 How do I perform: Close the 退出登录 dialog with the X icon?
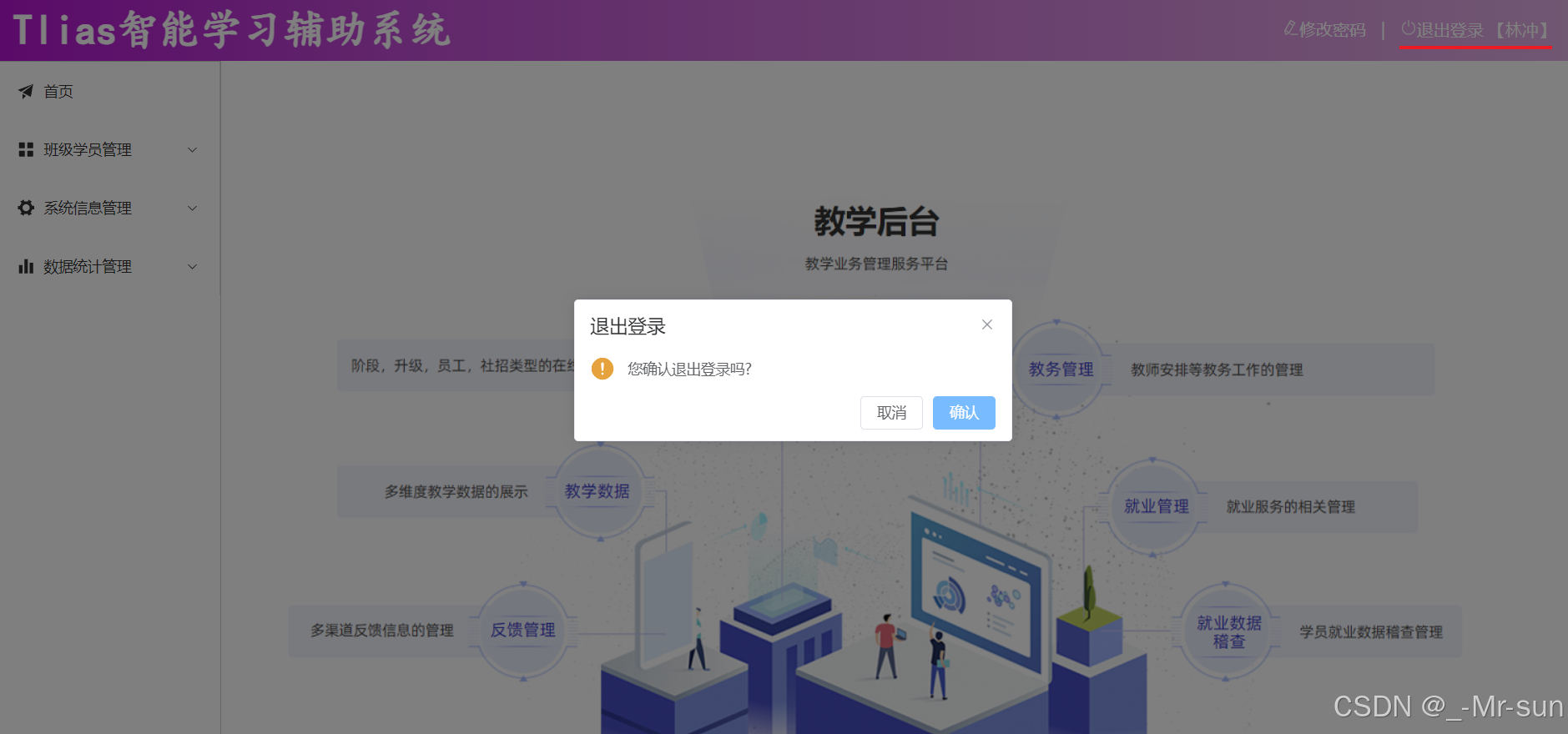pos(987,324)
